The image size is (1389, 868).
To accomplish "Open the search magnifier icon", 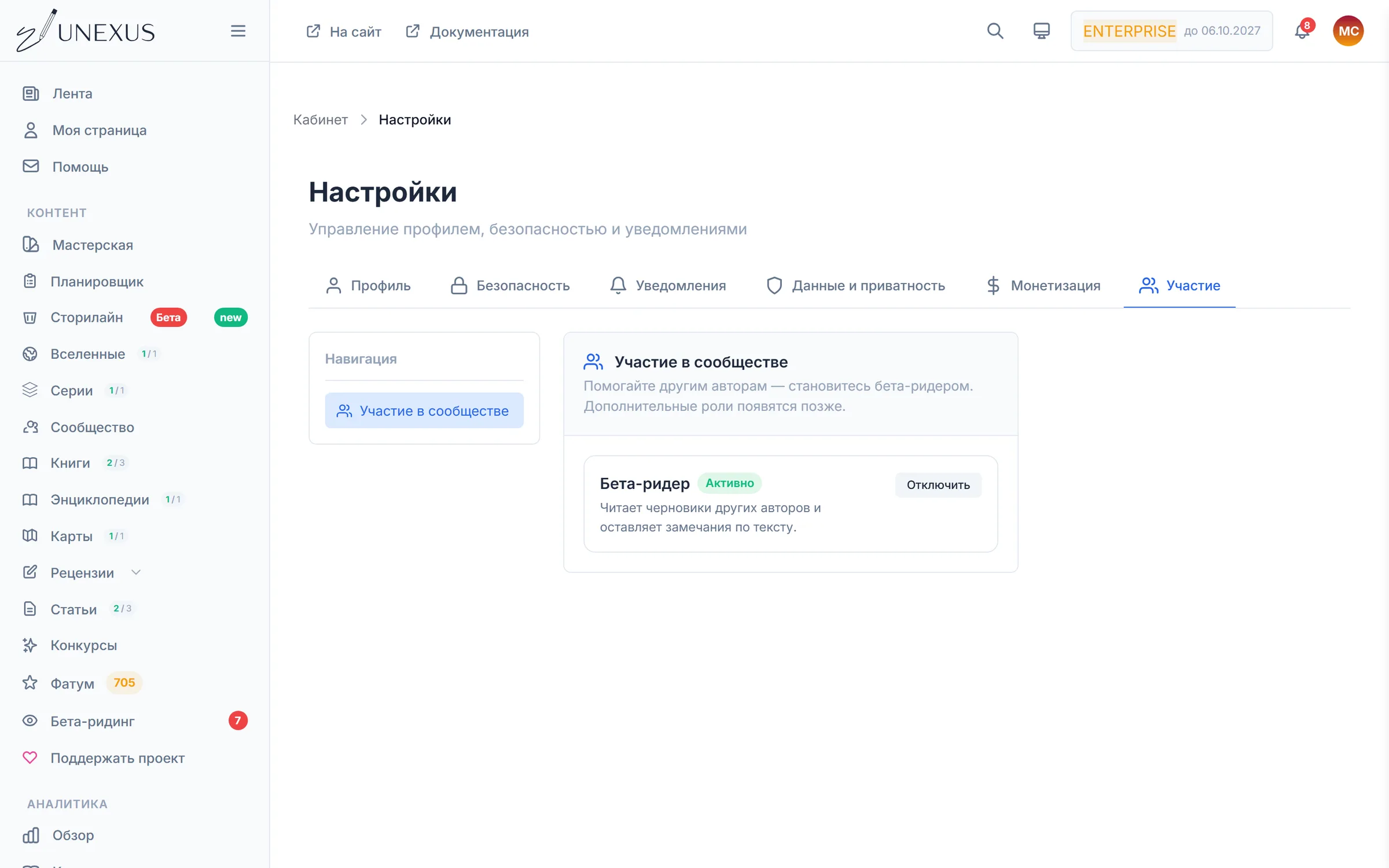I will pyautogui.click(x=995, y=31).
